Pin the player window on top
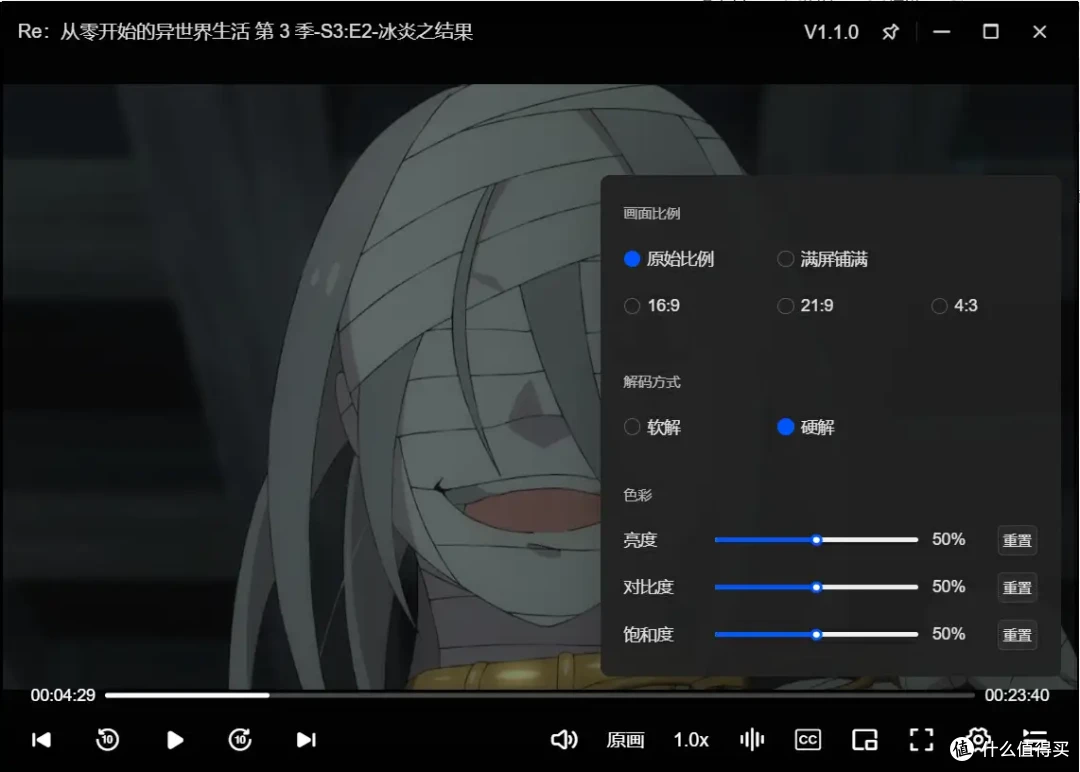Viewport: 1080px width, 772px height. (891, 32)
